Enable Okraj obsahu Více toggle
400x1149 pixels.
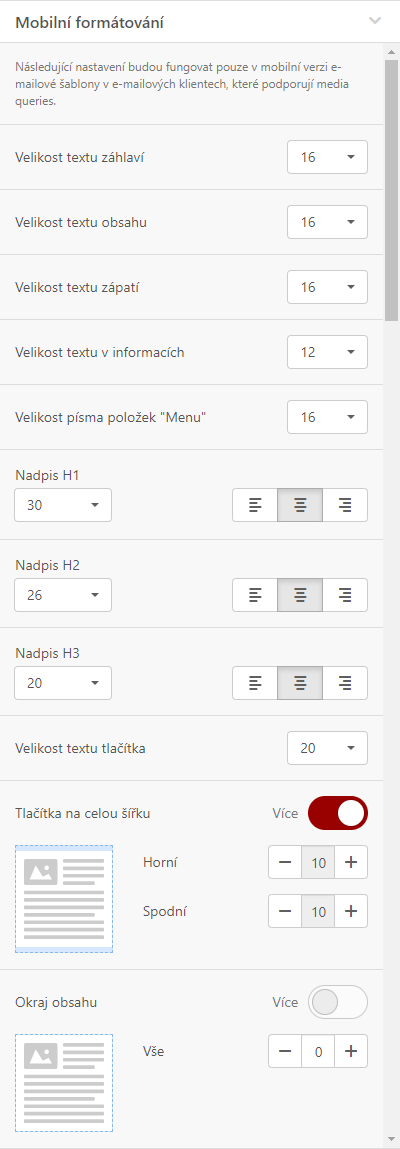pos(338,1002)
